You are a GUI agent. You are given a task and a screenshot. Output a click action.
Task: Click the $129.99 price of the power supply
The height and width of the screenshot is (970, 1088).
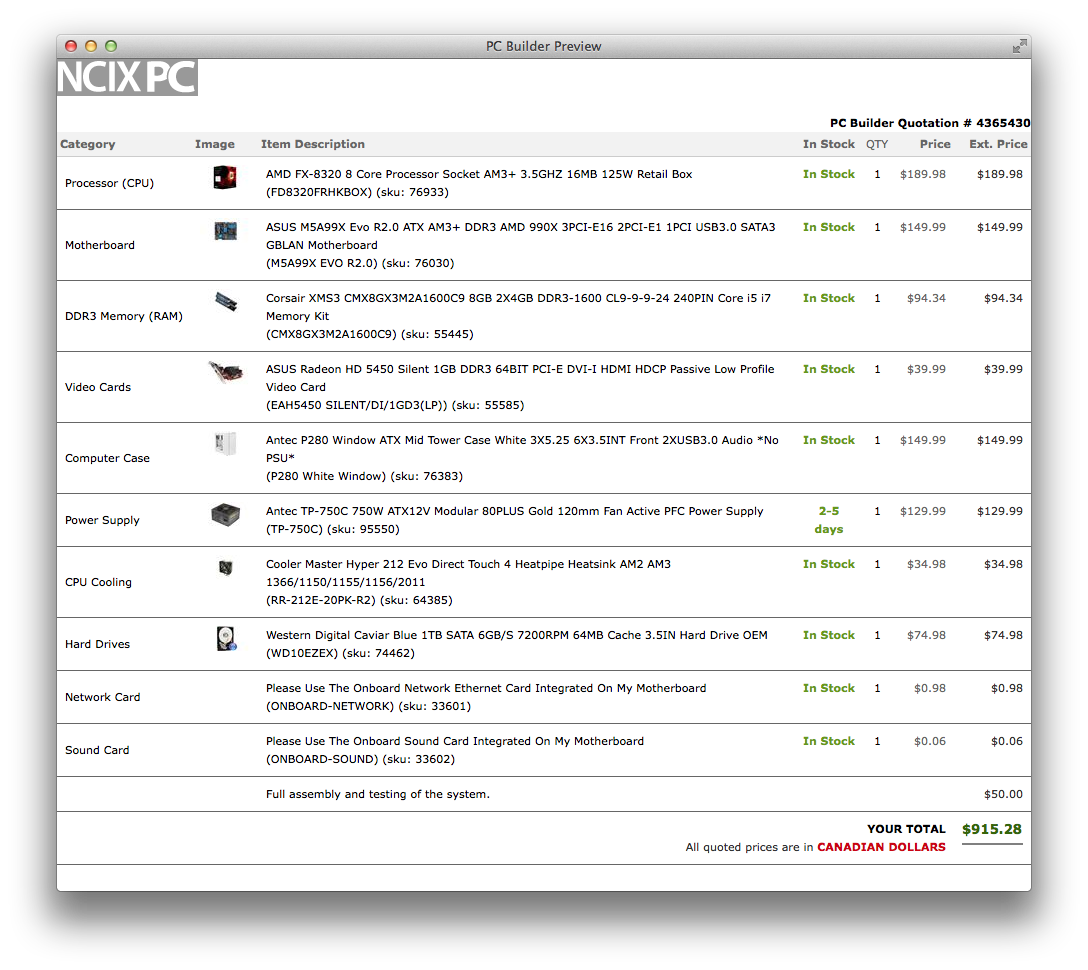(923, 511)
